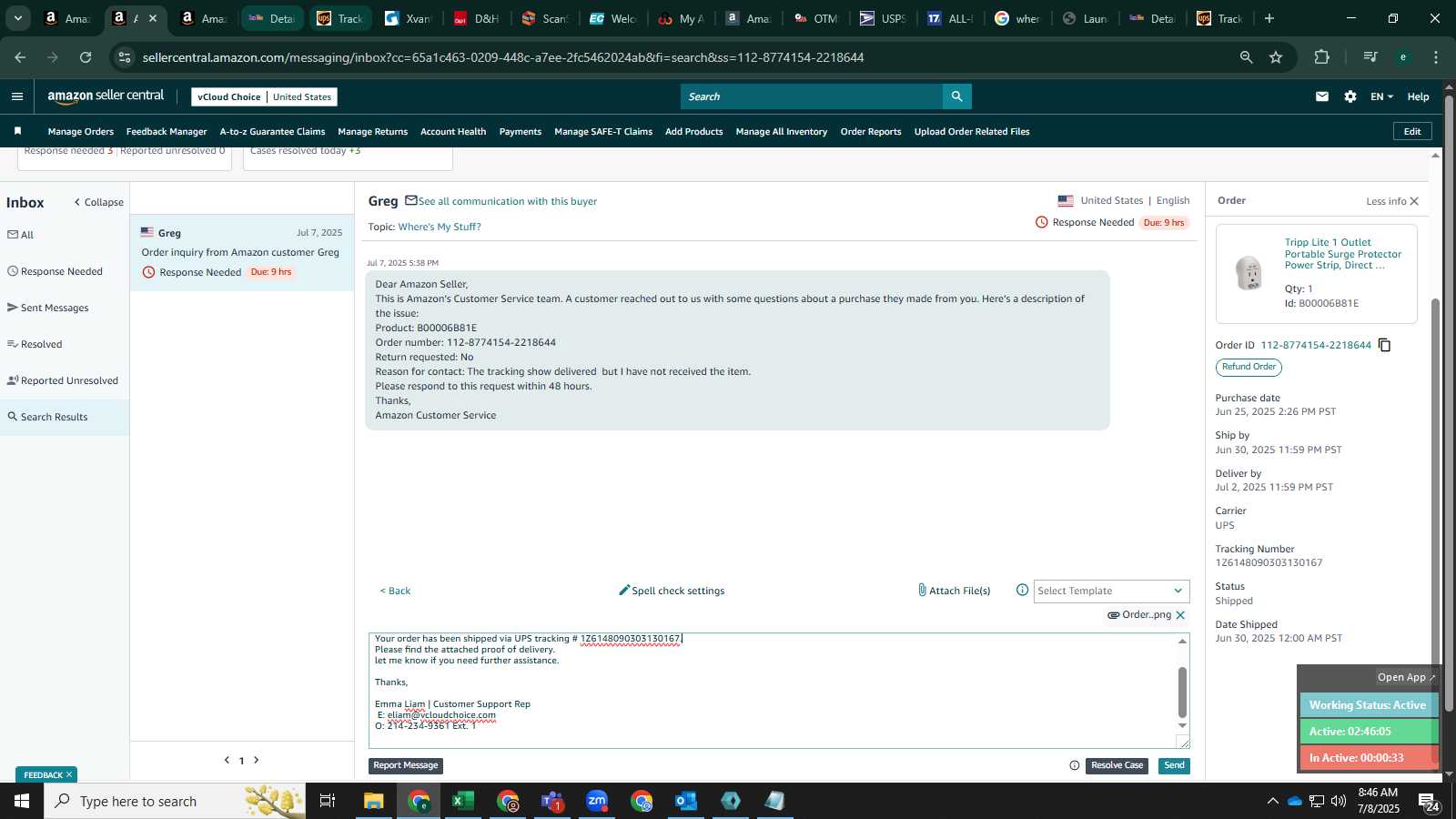Click the bookmark flag icon in nav bar
The height and width of the screenshot is (819, 1456).
coord(17,131)
